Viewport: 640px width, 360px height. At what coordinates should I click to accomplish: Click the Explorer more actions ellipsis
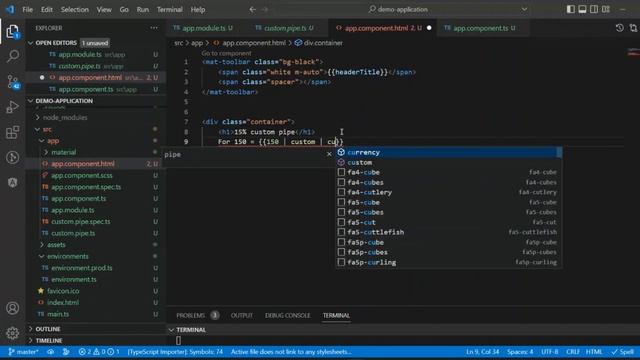point(154,28)
